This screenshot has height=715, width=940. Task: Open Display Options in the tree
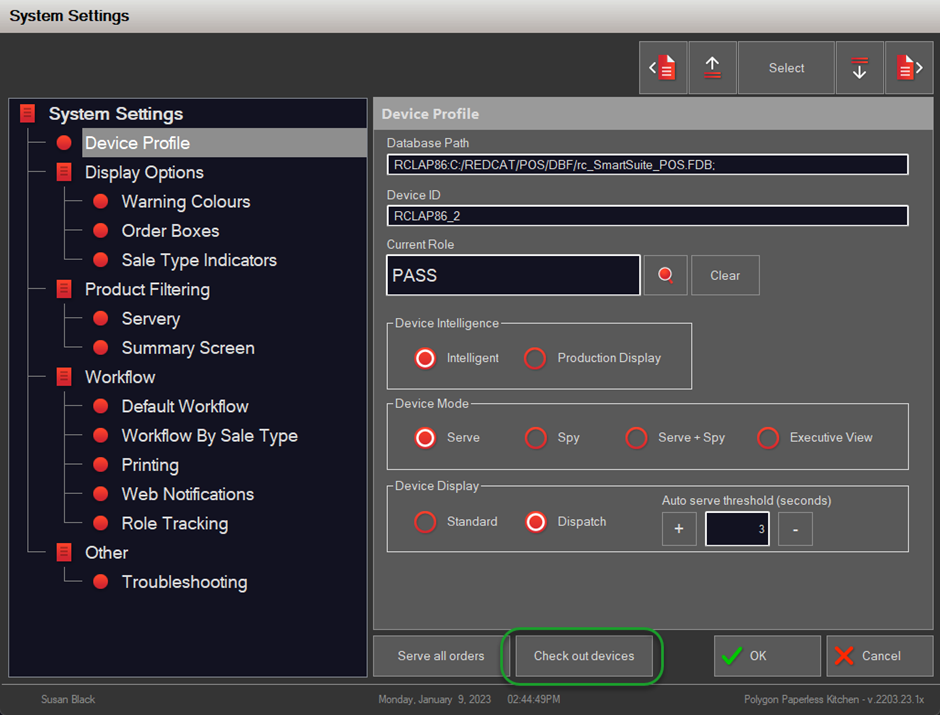pos(144,173)
